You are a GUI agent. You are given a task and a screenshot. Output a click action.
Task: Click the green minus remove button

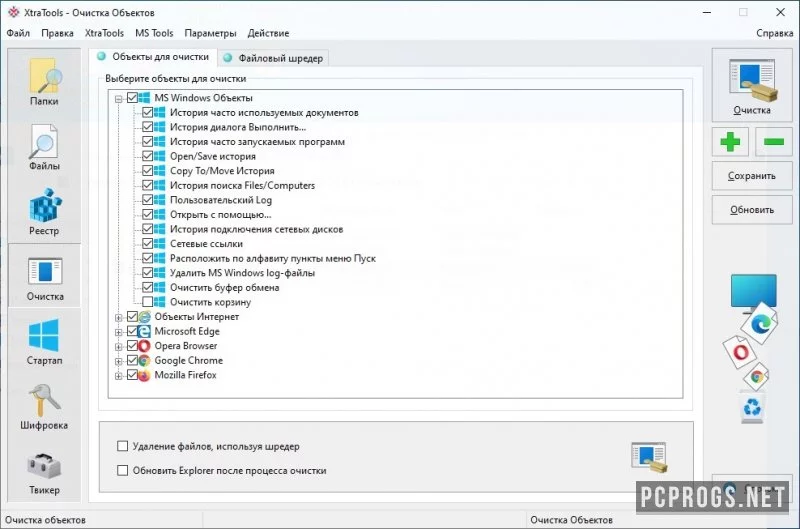774,141
